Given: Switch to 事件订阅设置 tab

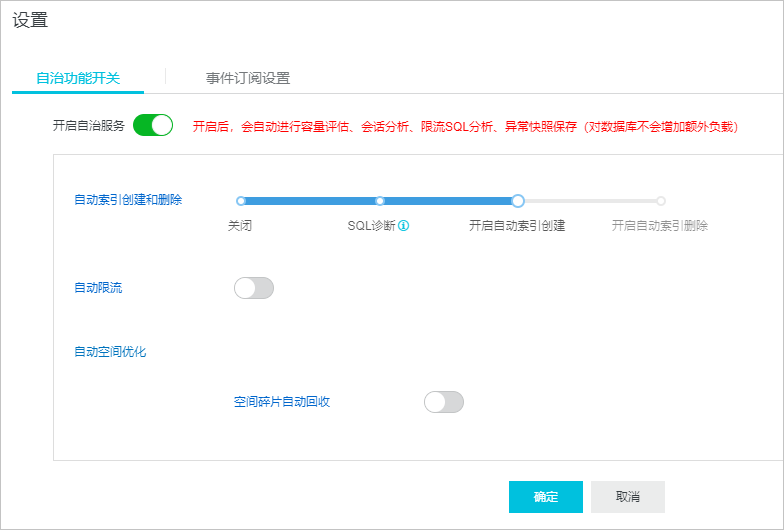Looking at the screenshot, I should [x=248, y=78].
